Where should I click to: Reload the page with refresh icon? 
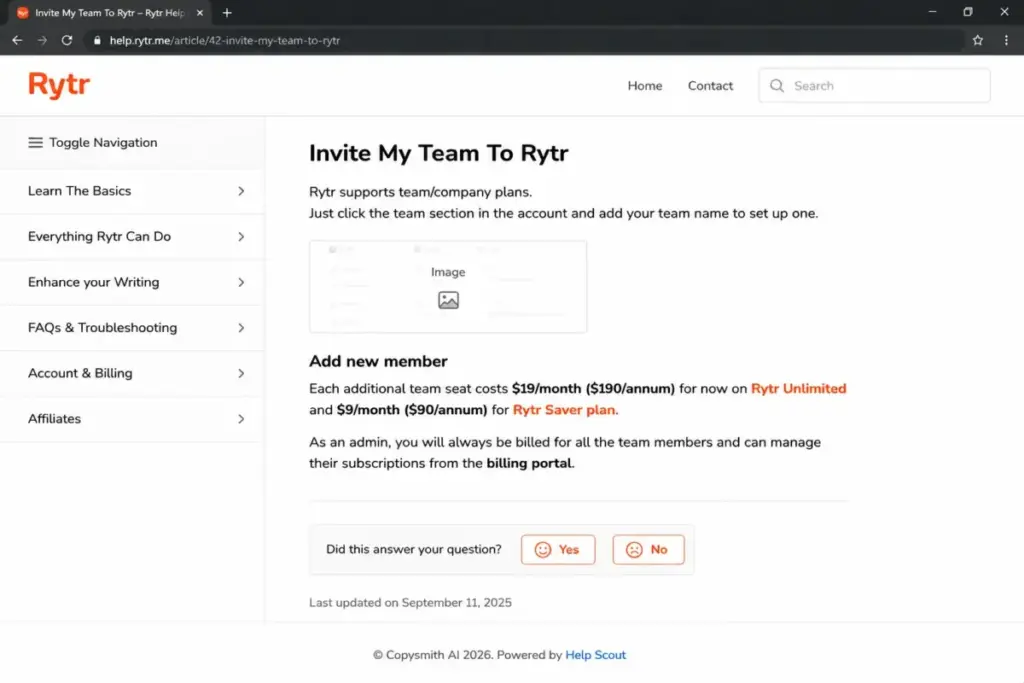[x=67, y=40]
